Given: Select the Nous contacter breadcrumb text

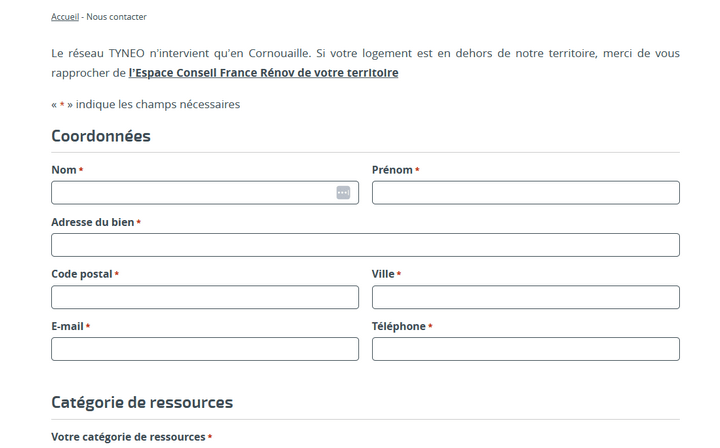Looking at the screenshot, I should (116, 17).
